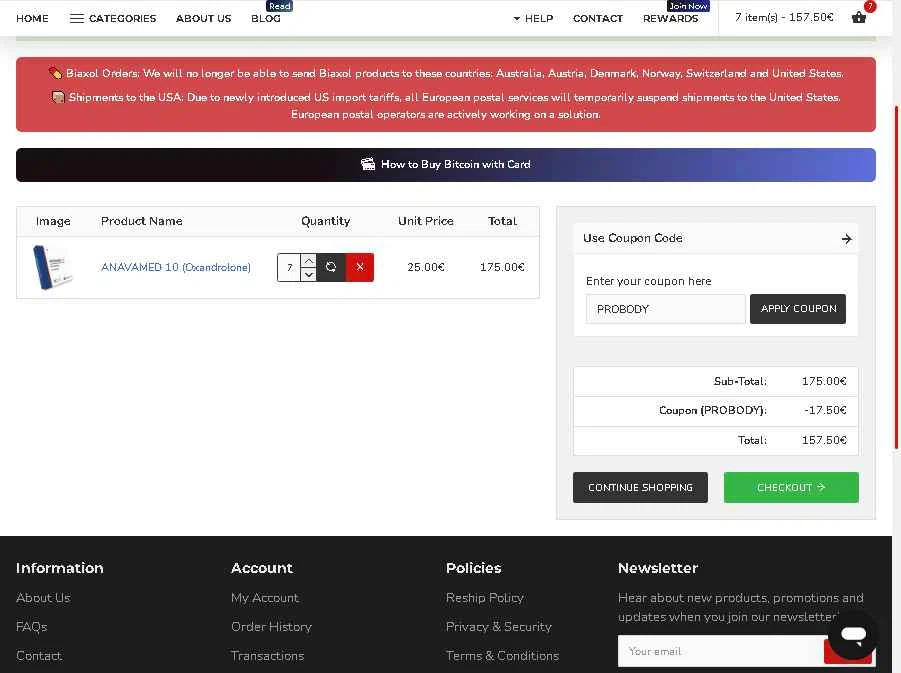Click the video icon in Bitcoin banner
This screenshot has height=673, width=901.
[x=368, y=164]
